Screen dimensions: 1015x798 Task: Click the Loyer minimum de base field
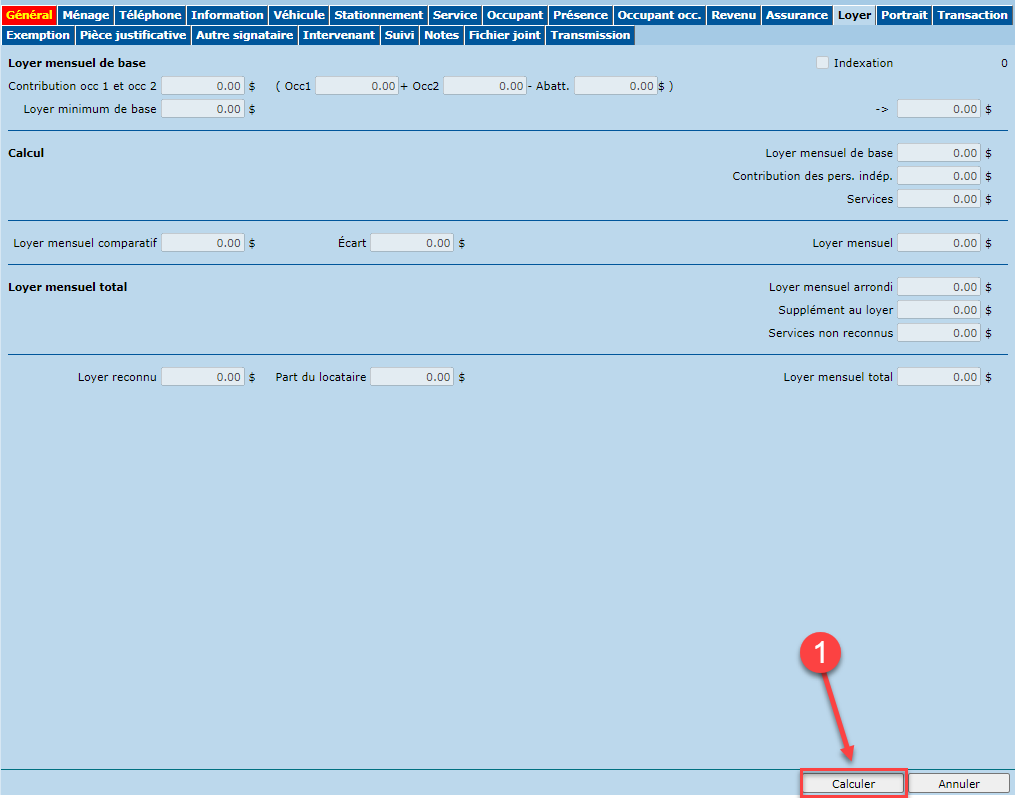(x=203, y=109)
